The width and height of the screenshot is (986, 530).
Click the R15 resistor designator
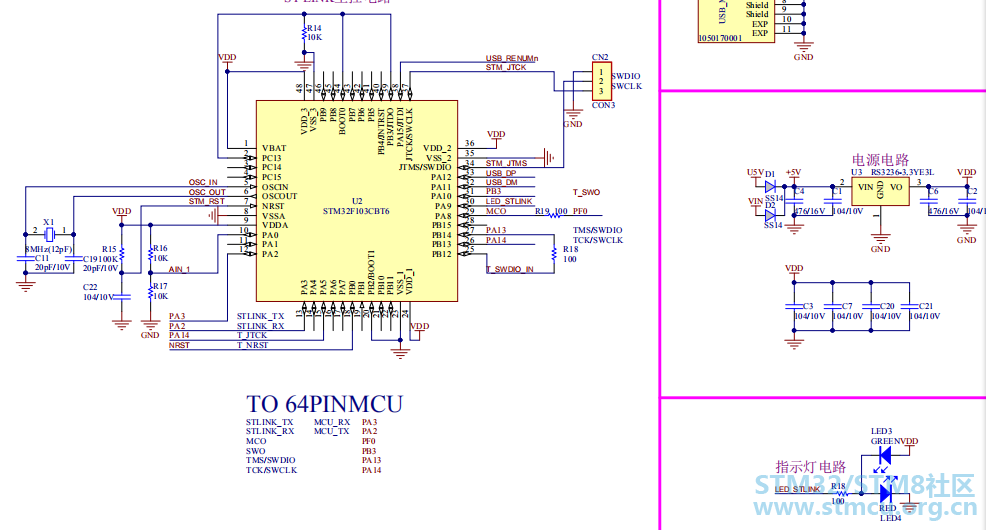pyautogui.click(x=109, y=250)
